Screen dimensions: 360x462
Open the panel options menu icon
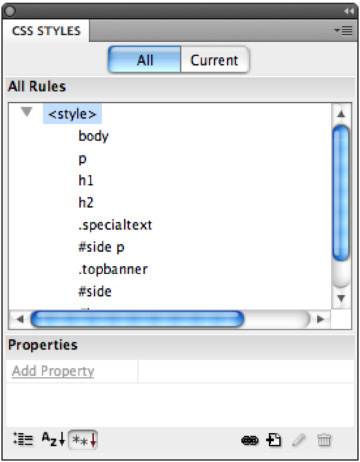click(344, 31)
